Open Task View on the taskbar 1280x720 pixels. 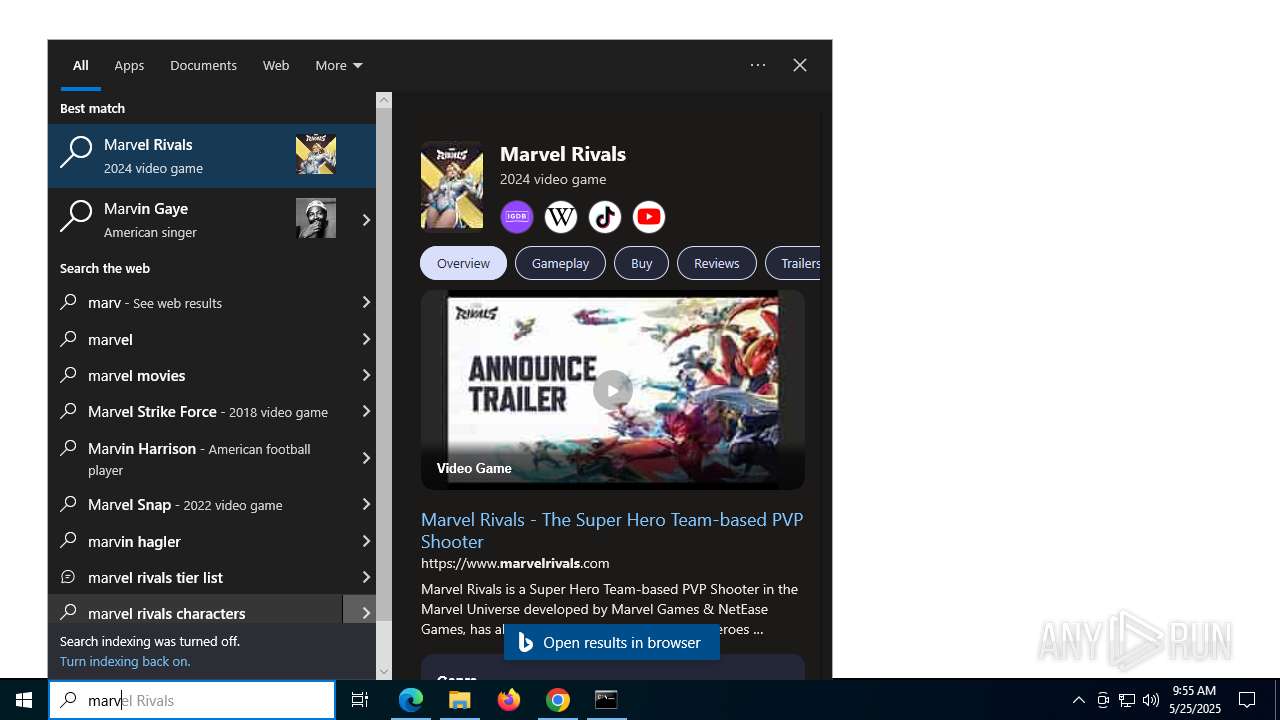click(x=360, y=700)
